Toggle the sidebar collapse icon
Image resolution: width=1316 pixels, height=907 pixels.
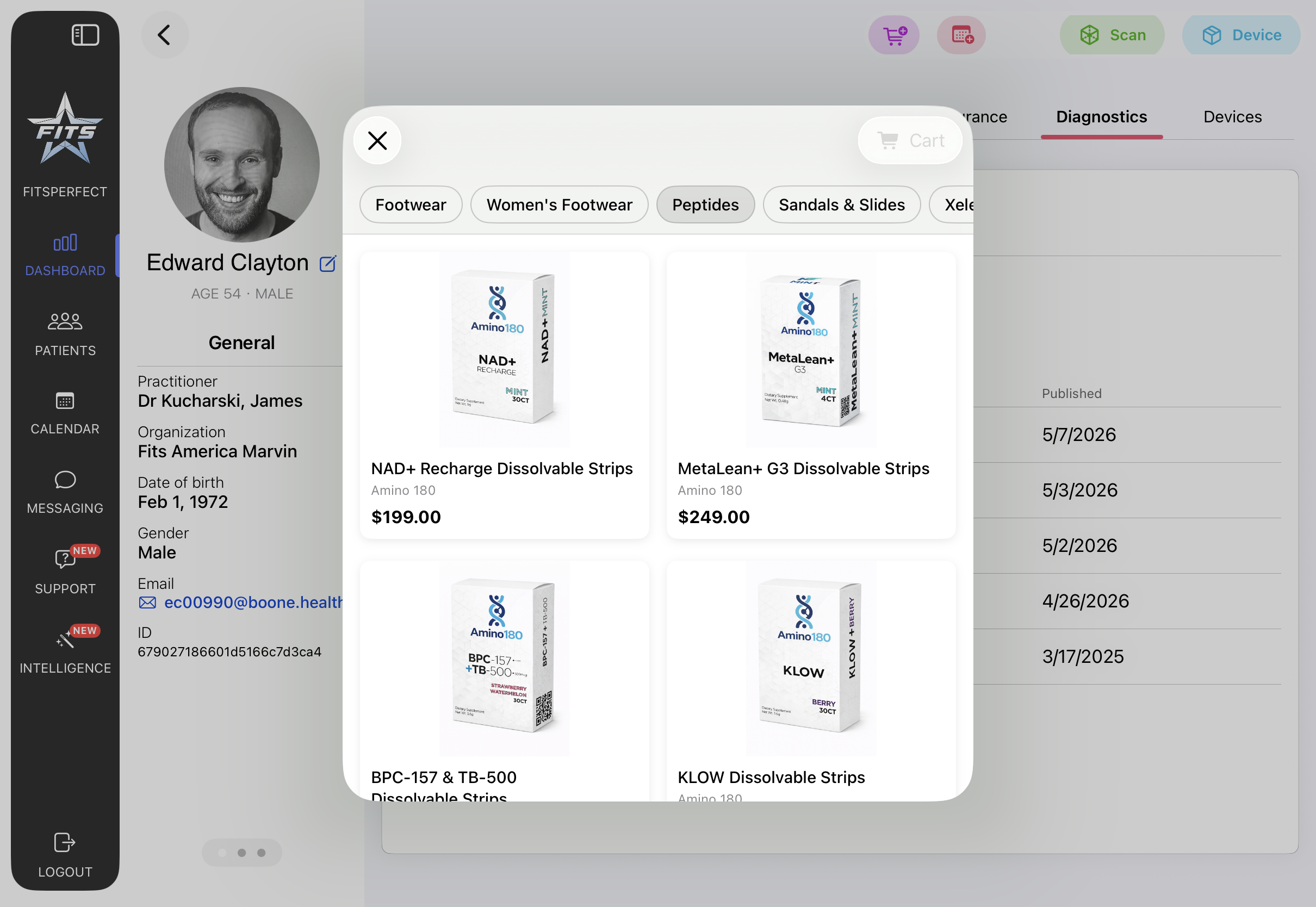tap(85, 35)
